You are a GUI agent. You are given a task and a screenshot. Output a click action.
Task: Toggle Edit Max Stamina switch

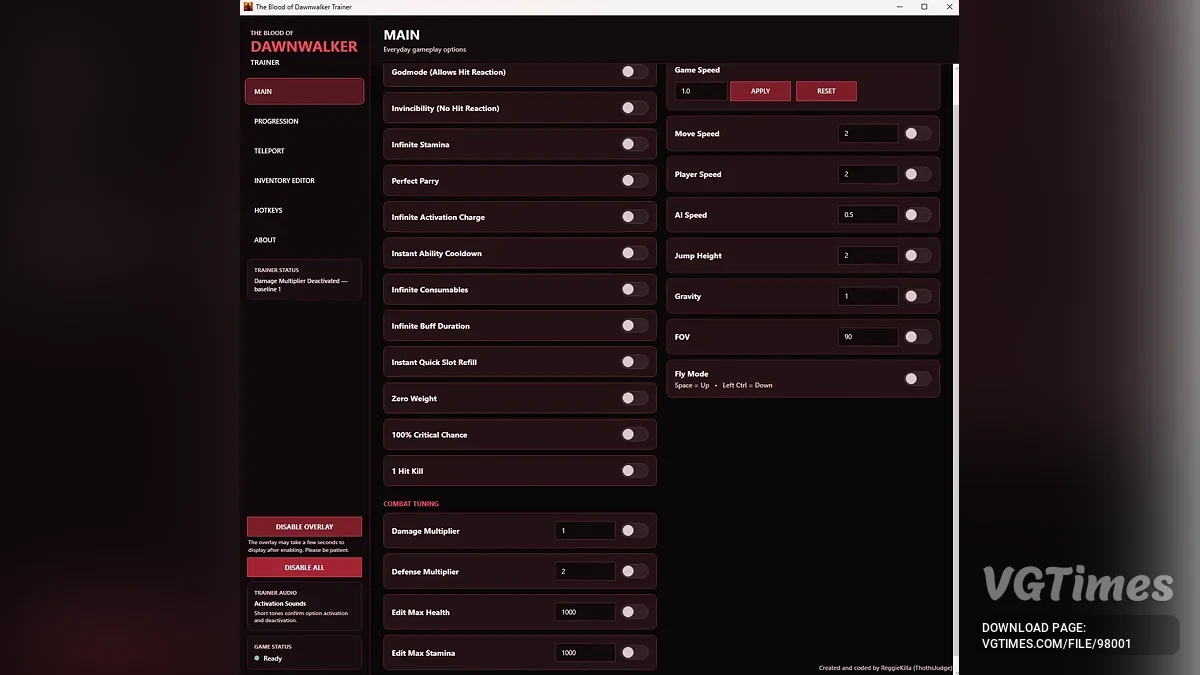[x=634, y=653]
